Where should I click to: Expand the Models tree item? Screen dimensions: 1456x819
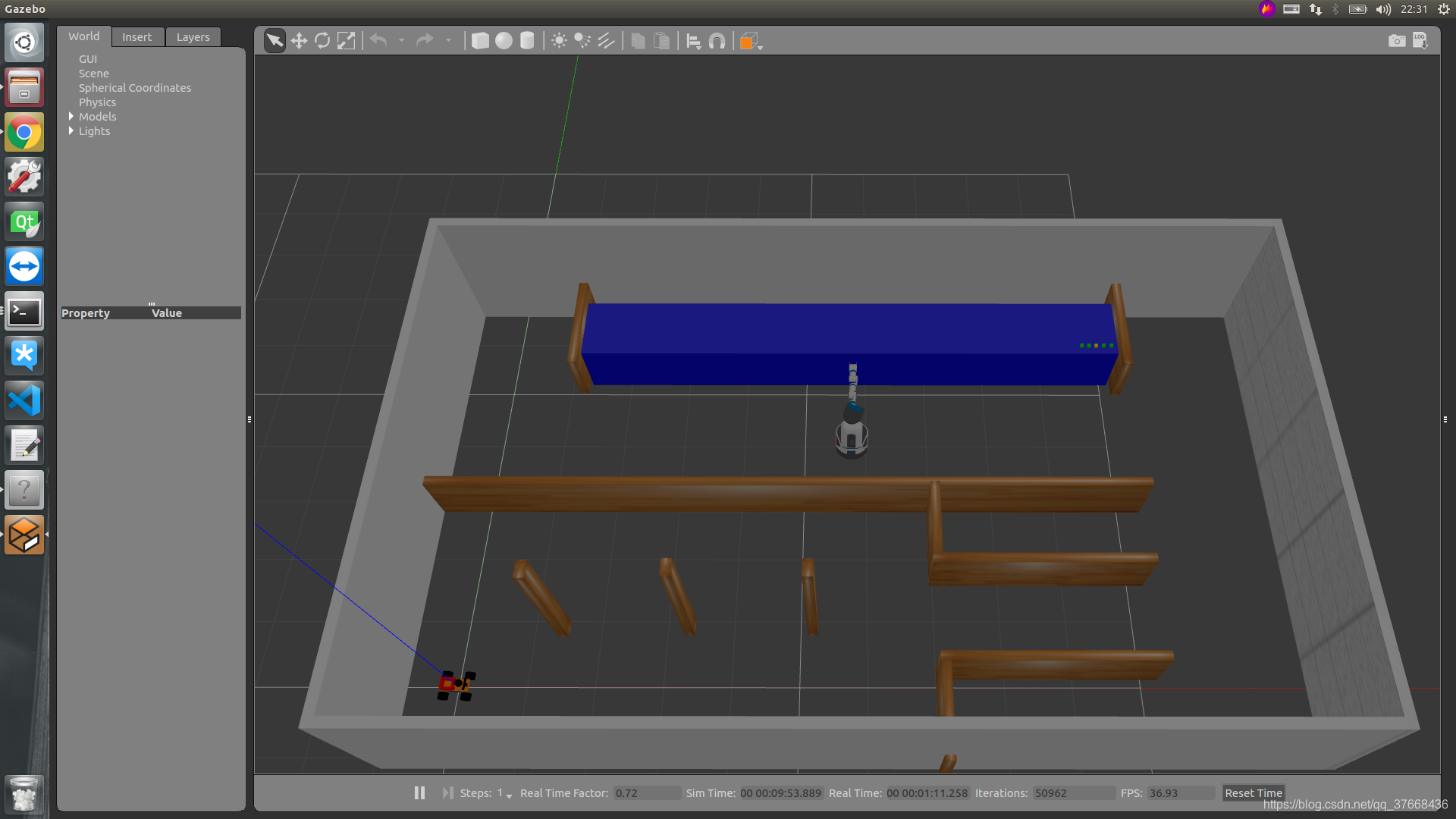71,117
